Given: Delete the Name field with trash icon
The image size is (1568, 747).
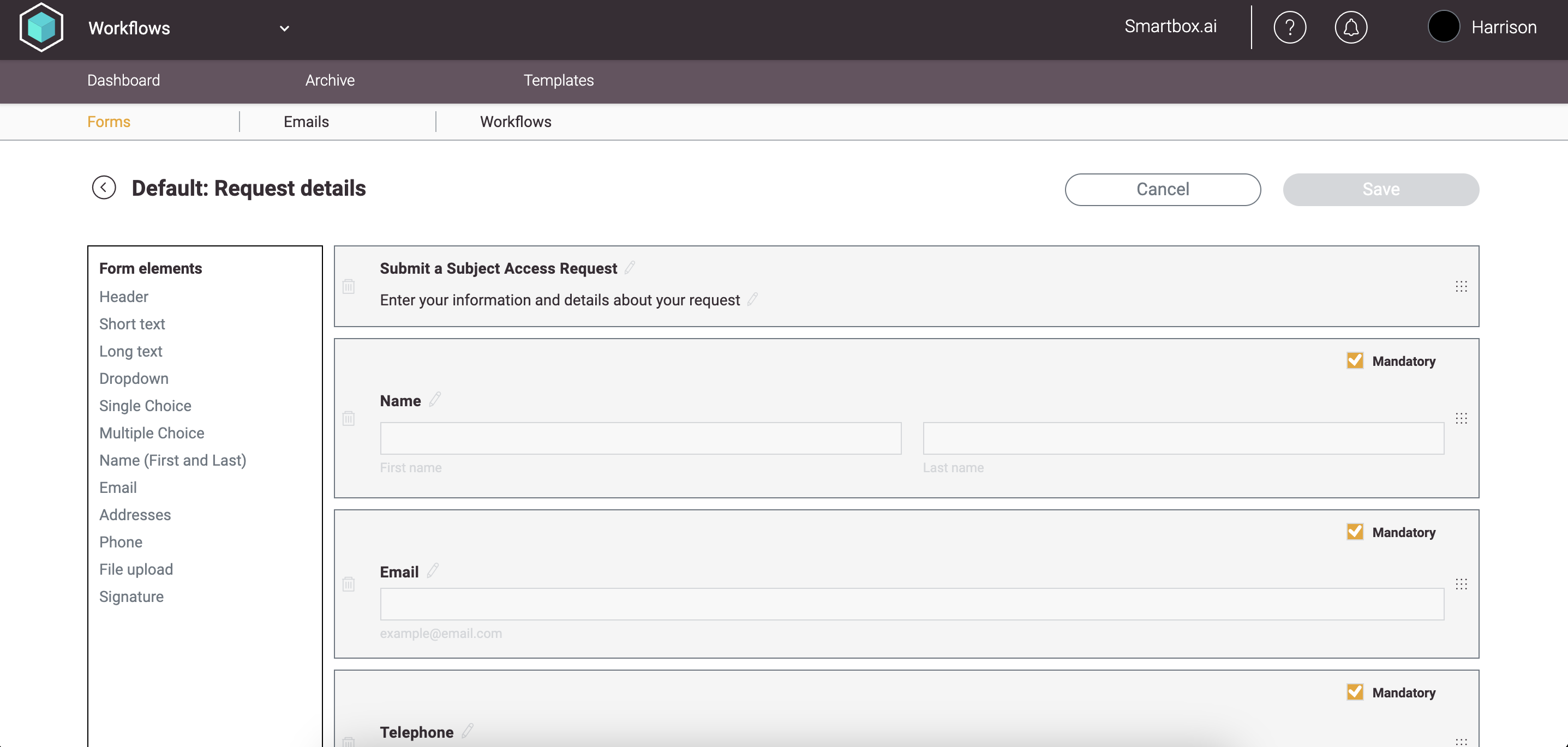Looking at the screenshot, I should 348,419.
